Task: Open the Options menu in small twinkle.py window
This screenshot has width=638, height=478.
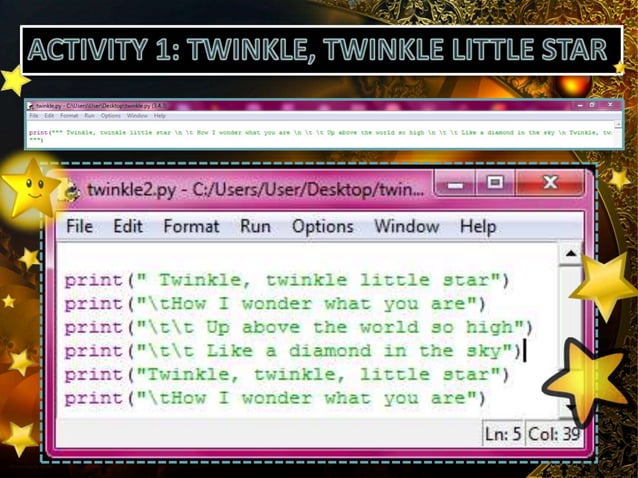Action: point(111,116)
